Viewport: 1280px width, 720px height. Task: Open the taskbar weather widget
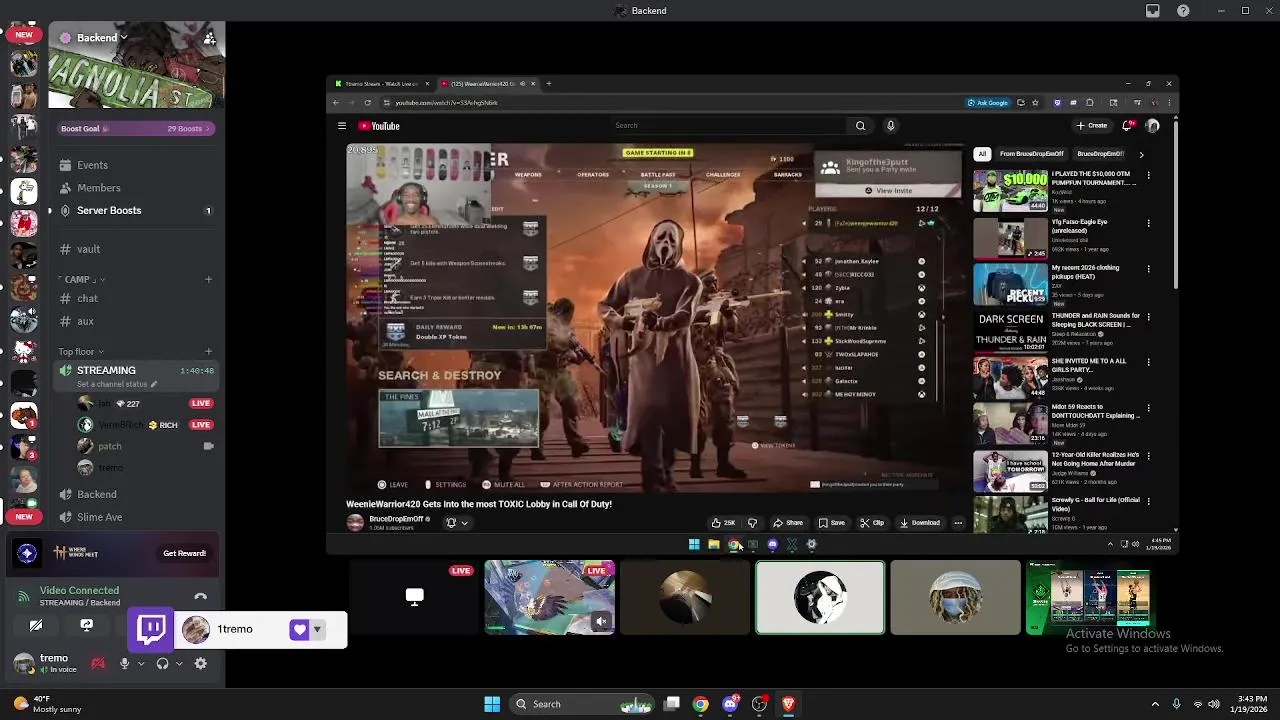point(46,704)
